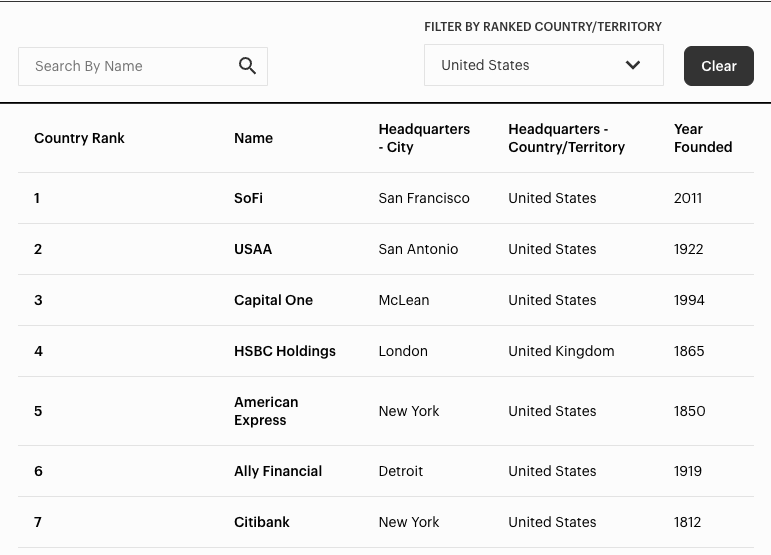Open the Capital One entry

click(x=273, y=300)
